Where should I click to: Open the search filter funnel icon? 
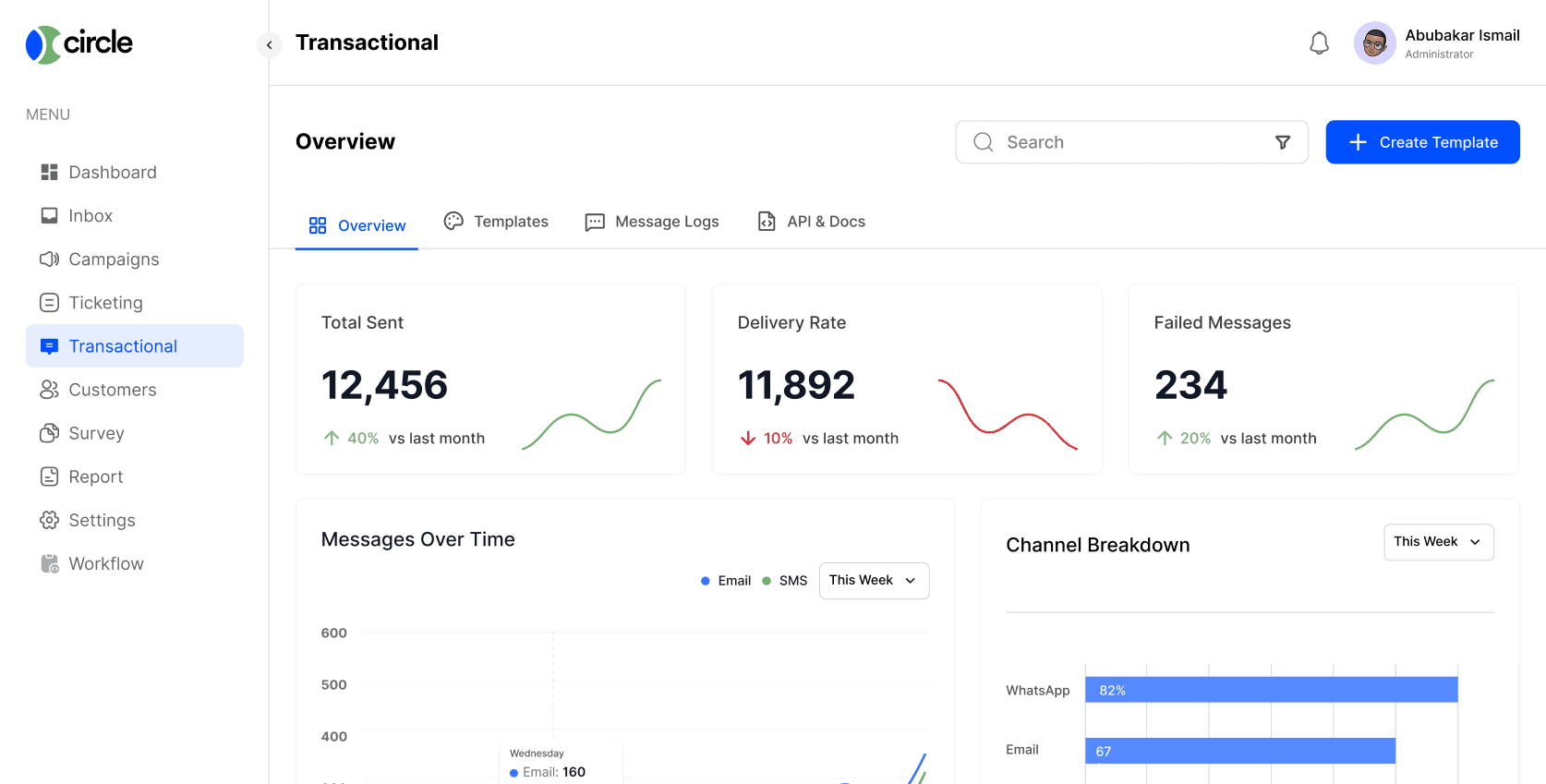[x=1282, y=142]
